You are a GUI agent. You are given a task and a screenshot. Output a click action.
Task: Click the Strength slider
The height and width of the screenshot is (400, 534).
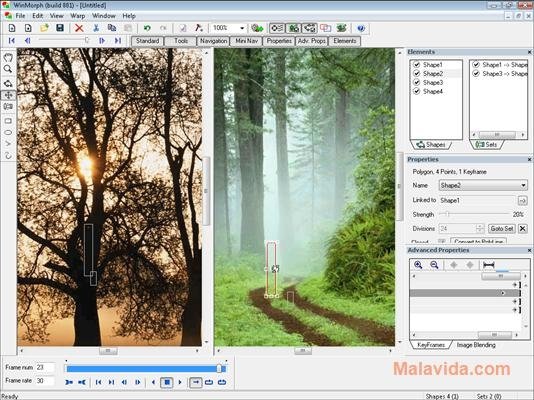[x=474, y=214]
